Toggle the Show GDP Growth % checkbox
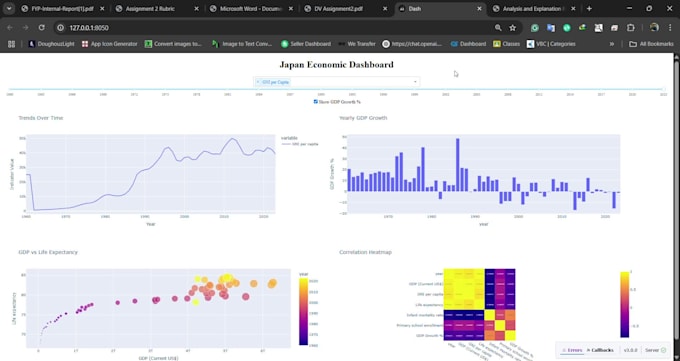Viewport: 680px width, 361px height. (x=315, y=102)
